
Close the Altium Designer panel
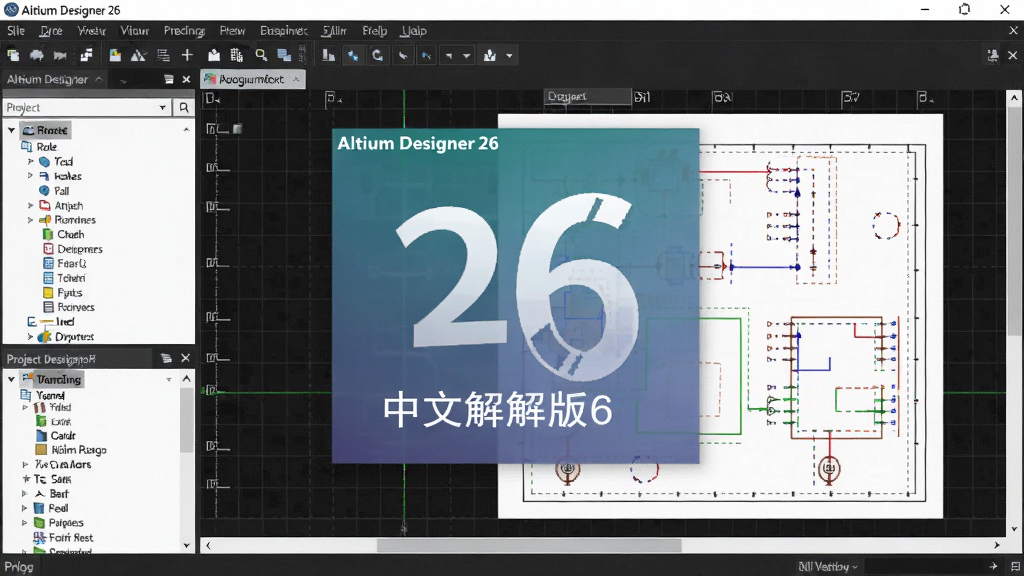[x=186, y=79]
